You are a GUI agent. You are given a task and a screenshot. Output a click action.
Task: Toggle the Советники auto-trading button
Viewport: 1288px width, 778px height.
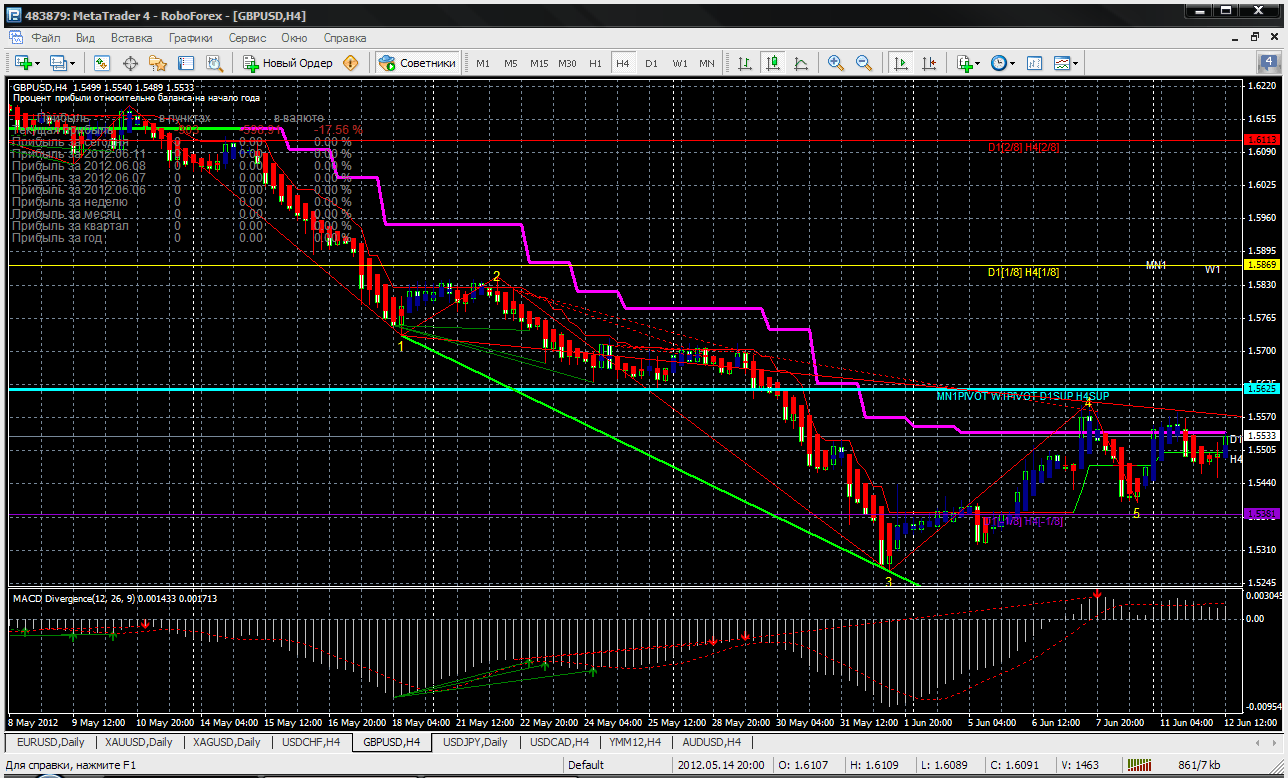coord(417,63)
